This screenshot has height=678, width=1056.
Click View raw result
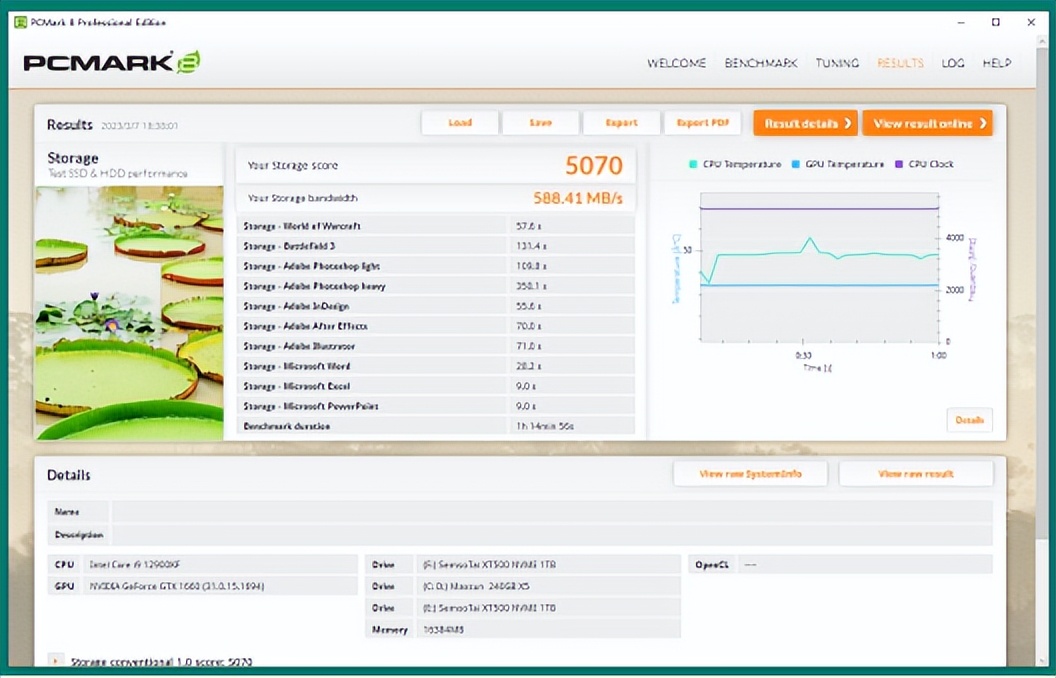916,474
